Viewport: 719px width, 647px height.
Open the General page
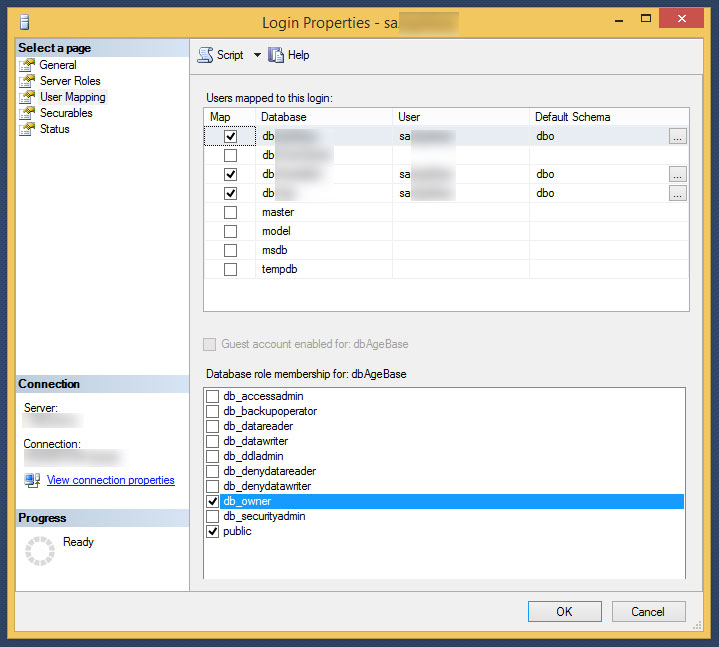[x=58, y=65]
